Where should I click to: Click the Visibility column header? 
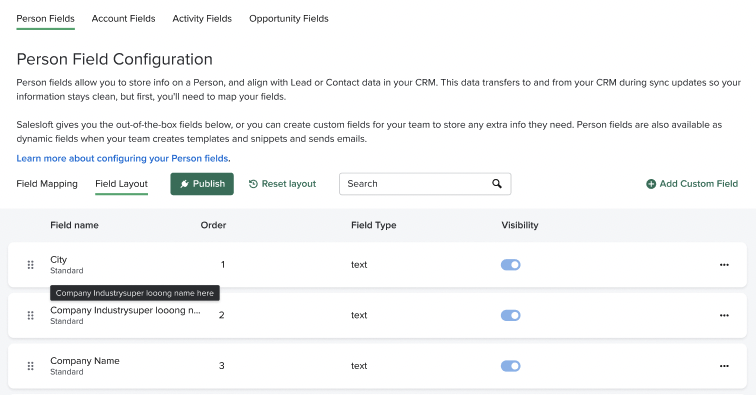pyautogui.click(x=520, y=225)
